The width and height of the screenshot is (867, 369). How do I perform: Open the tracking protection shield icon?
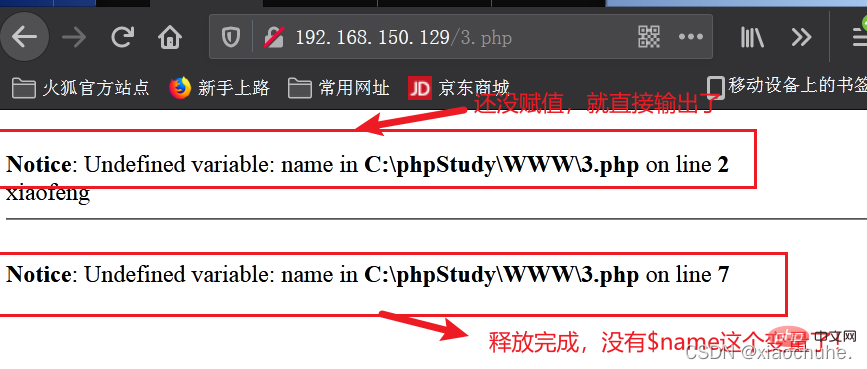pyautogui.click(x=230, y=37)
